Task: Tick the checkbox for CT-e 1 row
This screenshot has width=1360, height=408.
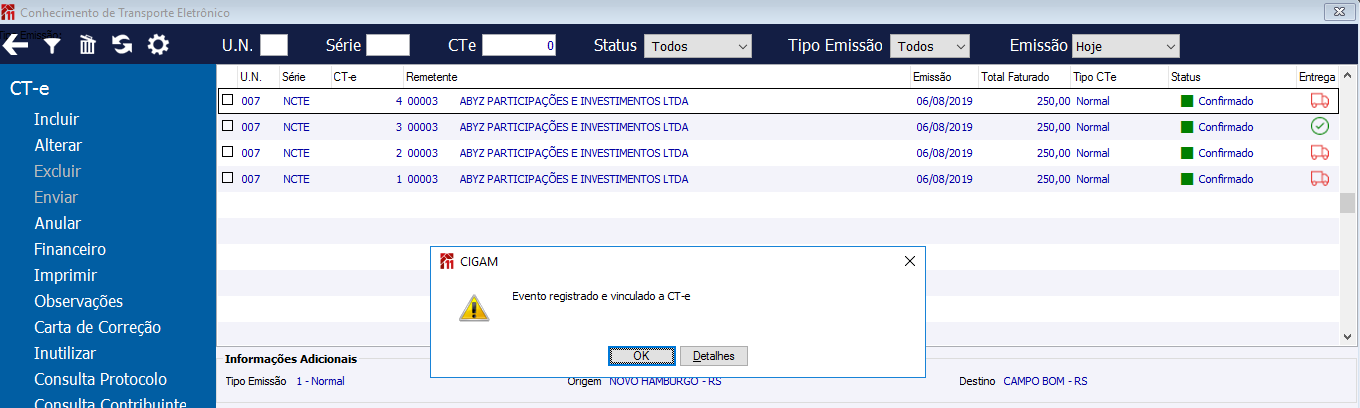Action: [227, 178]
